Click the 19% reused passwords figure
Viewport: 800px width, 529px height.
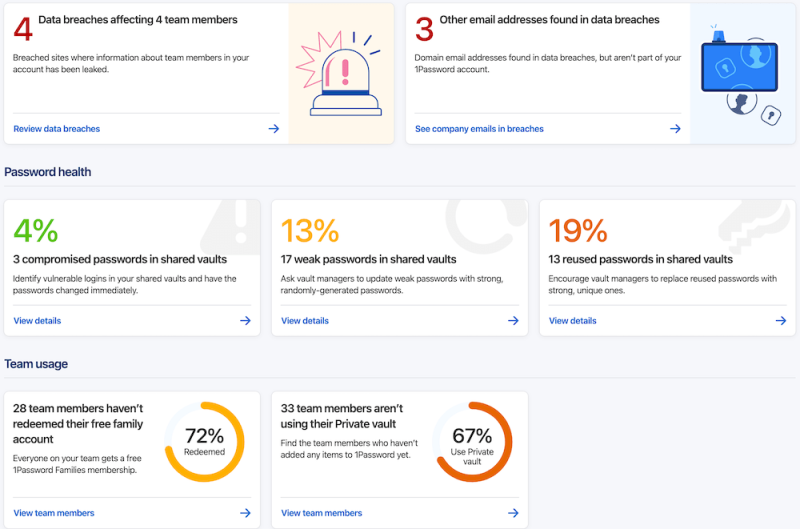pos(578,230)
